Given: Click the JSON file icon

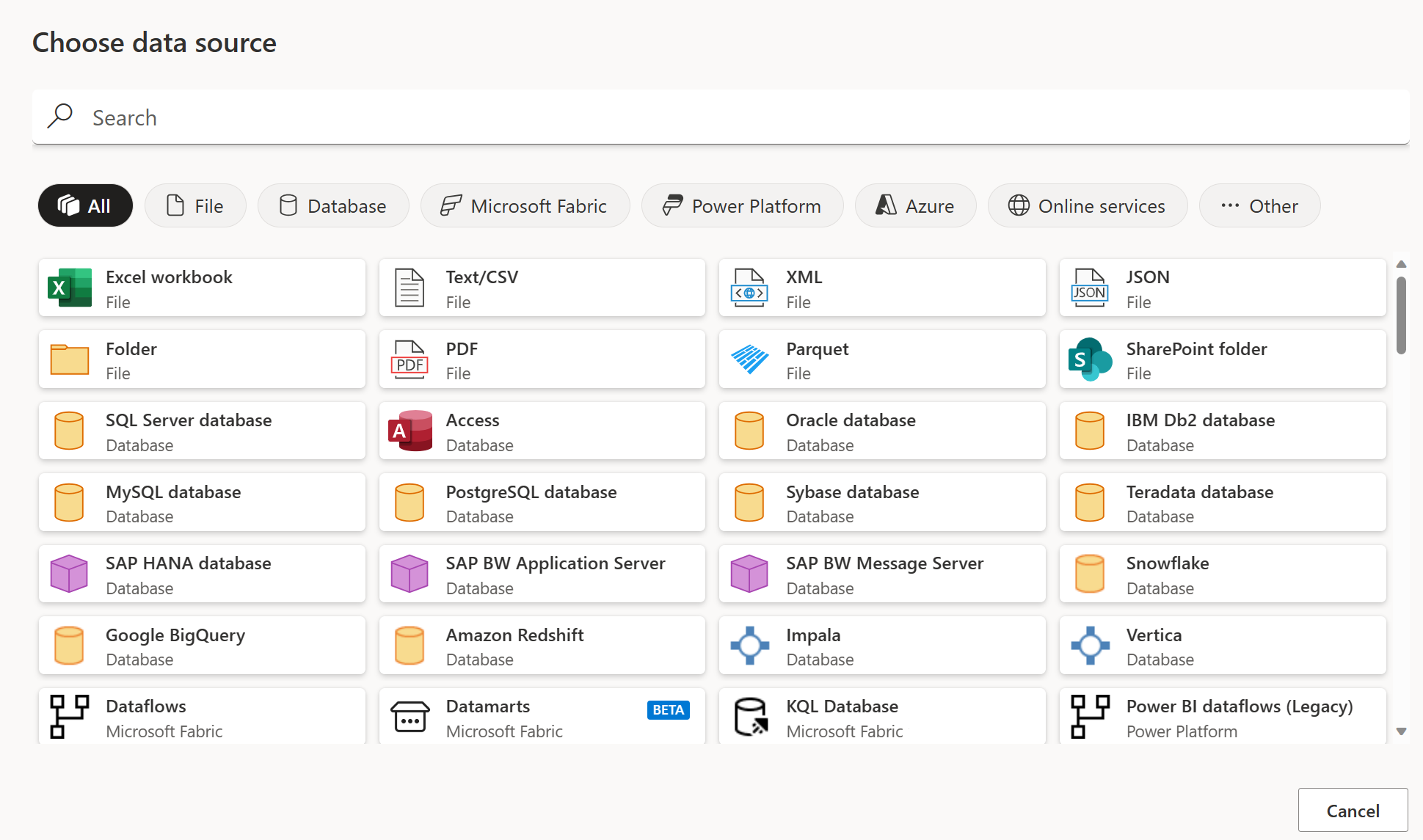Looking at the screenshot, I should click(1090, 288).
